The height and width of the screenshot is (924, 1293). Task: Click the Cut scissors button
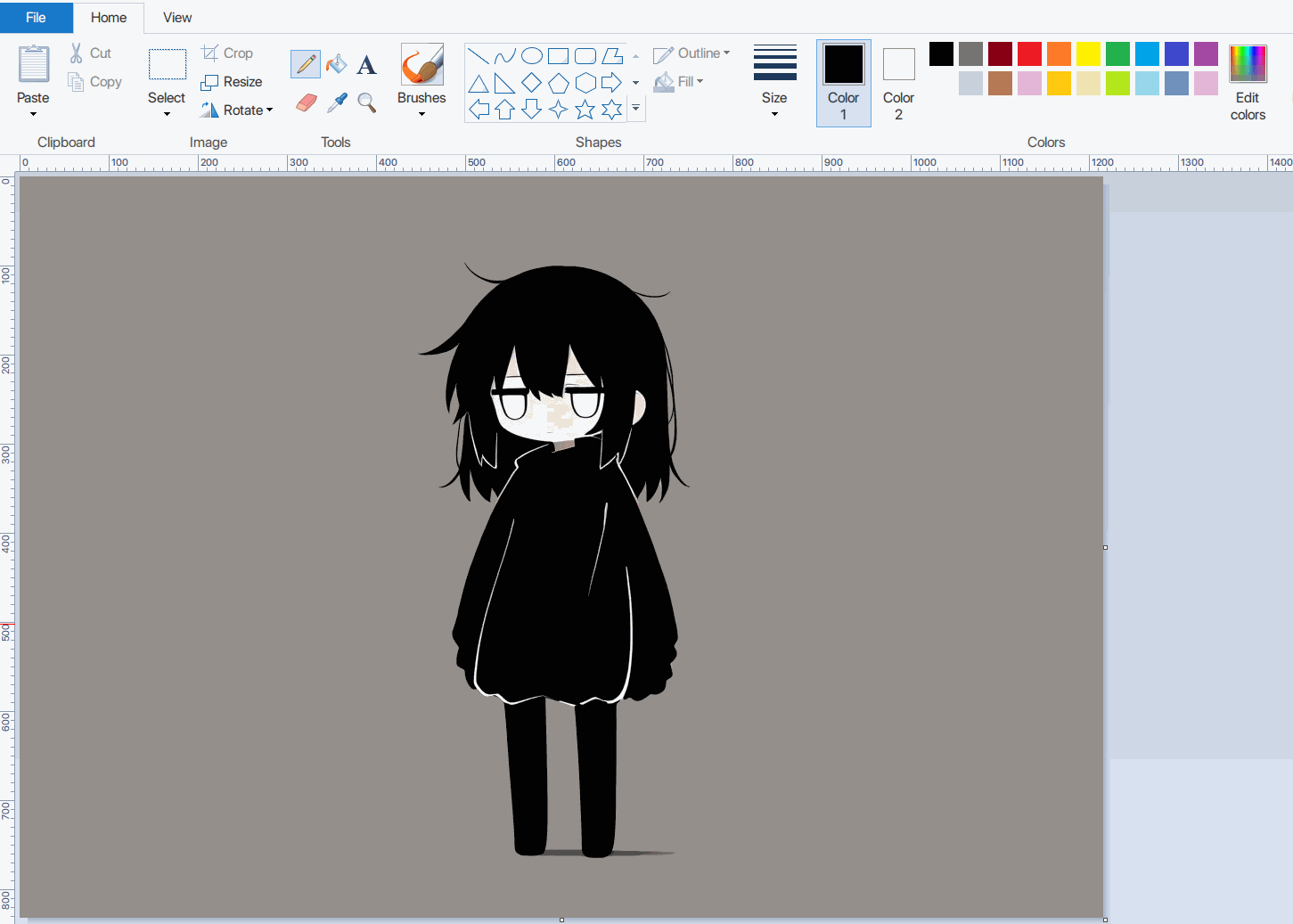[90, 53]
